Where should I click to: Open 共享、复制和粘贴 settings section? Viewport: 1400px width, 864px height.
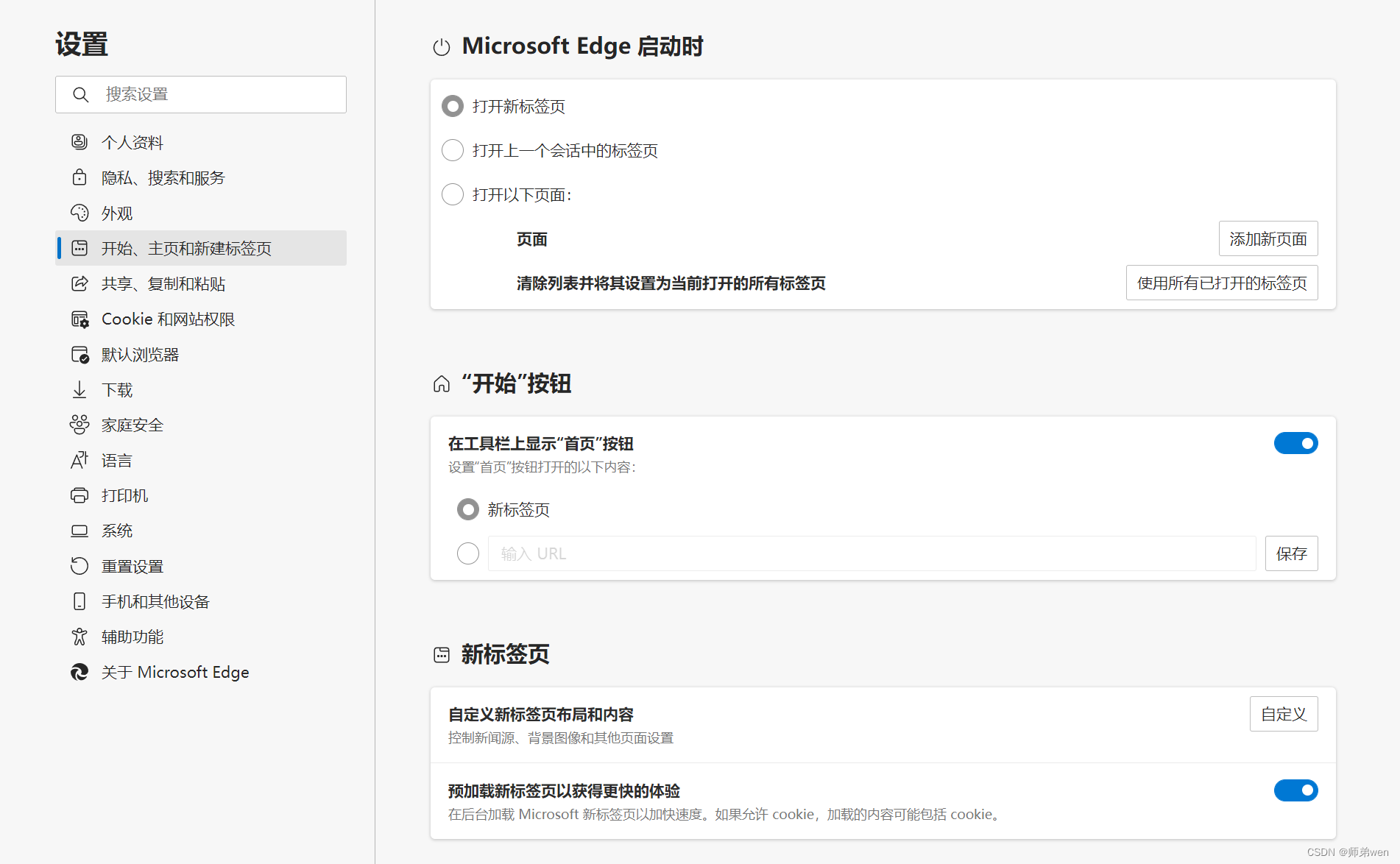(201, 283)
